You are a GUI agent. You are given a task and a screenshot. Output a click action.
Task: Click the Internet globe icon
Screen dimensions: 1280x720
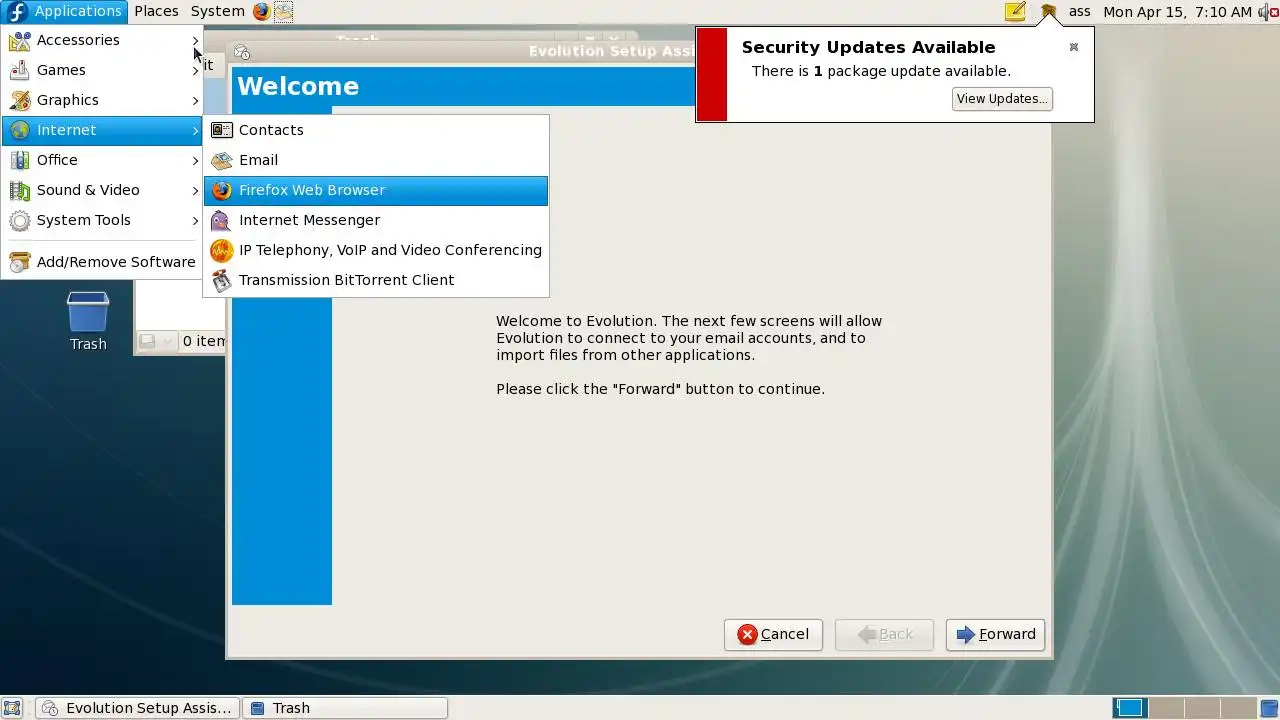tap(20, 130)
